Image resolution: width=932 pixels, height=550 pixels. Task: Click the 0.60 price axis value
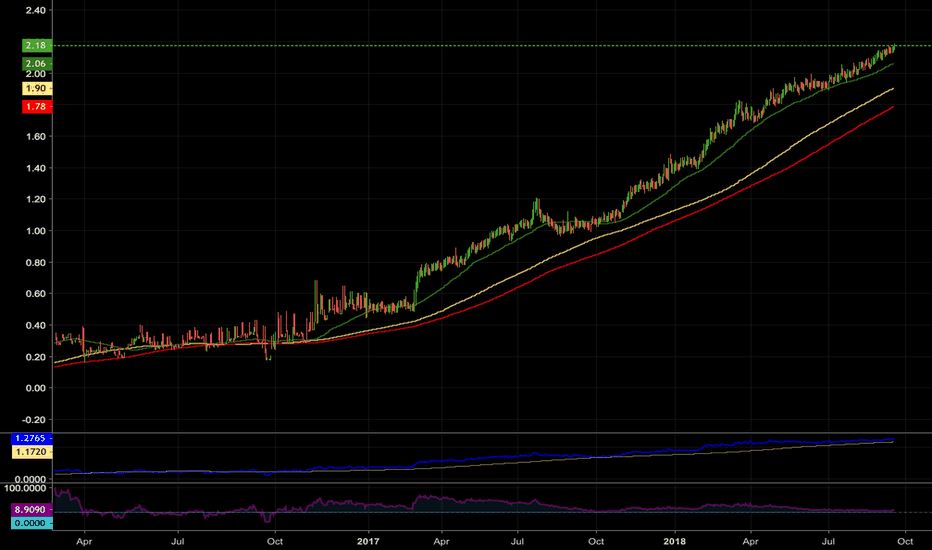(36, 294)
